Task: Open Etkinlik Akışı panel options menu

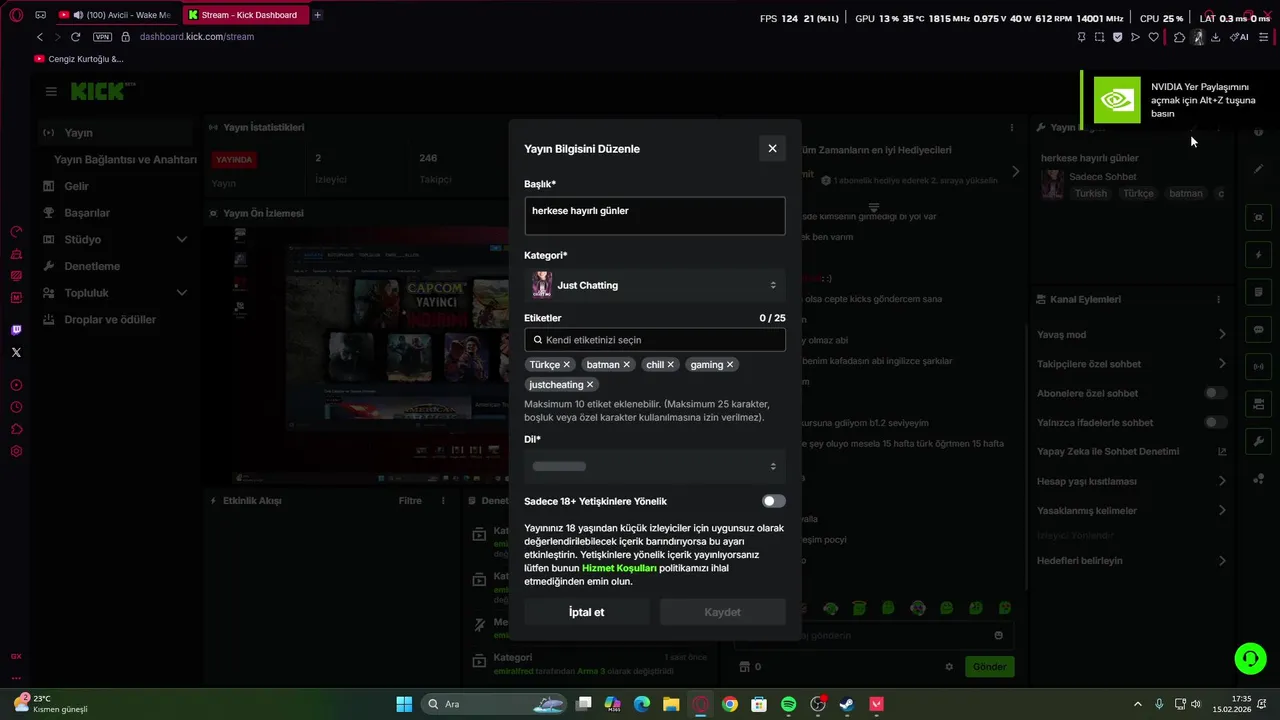Action: click(x=443, y=501)
